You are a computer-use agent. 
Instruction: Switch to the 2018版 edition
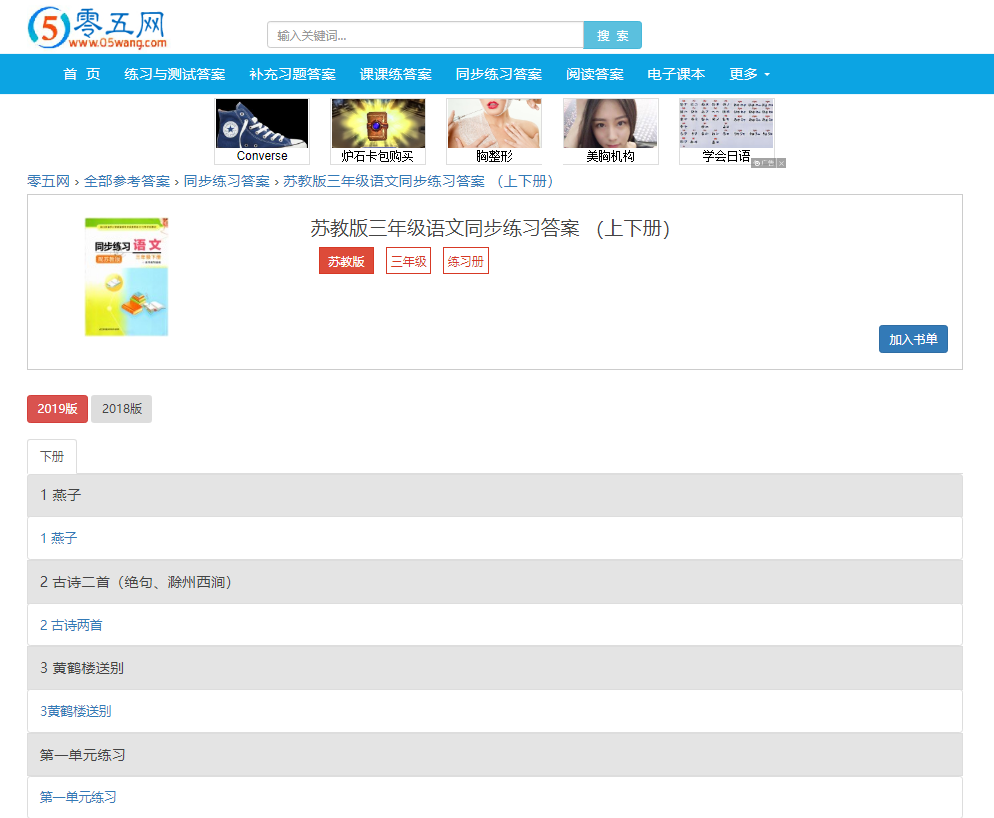click(x=122, y=409)
